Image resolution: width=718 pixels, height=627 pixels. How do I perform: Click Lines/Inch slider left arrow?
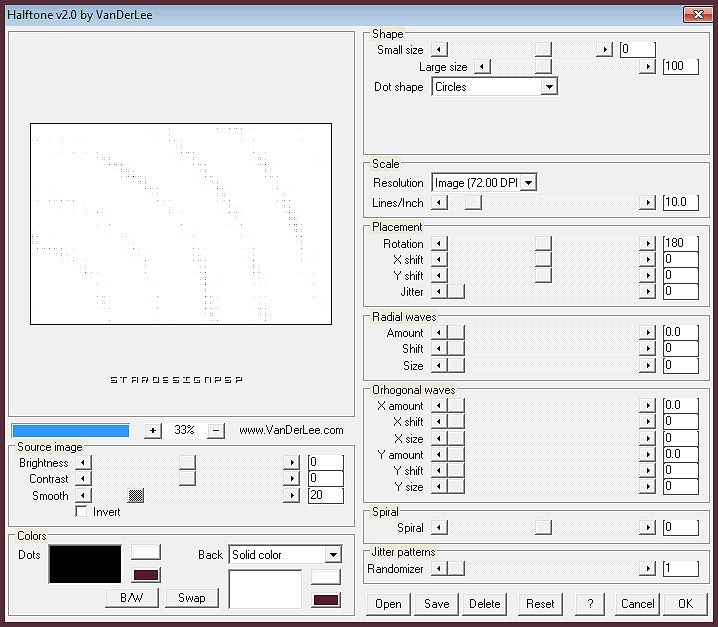coord(439,203)
